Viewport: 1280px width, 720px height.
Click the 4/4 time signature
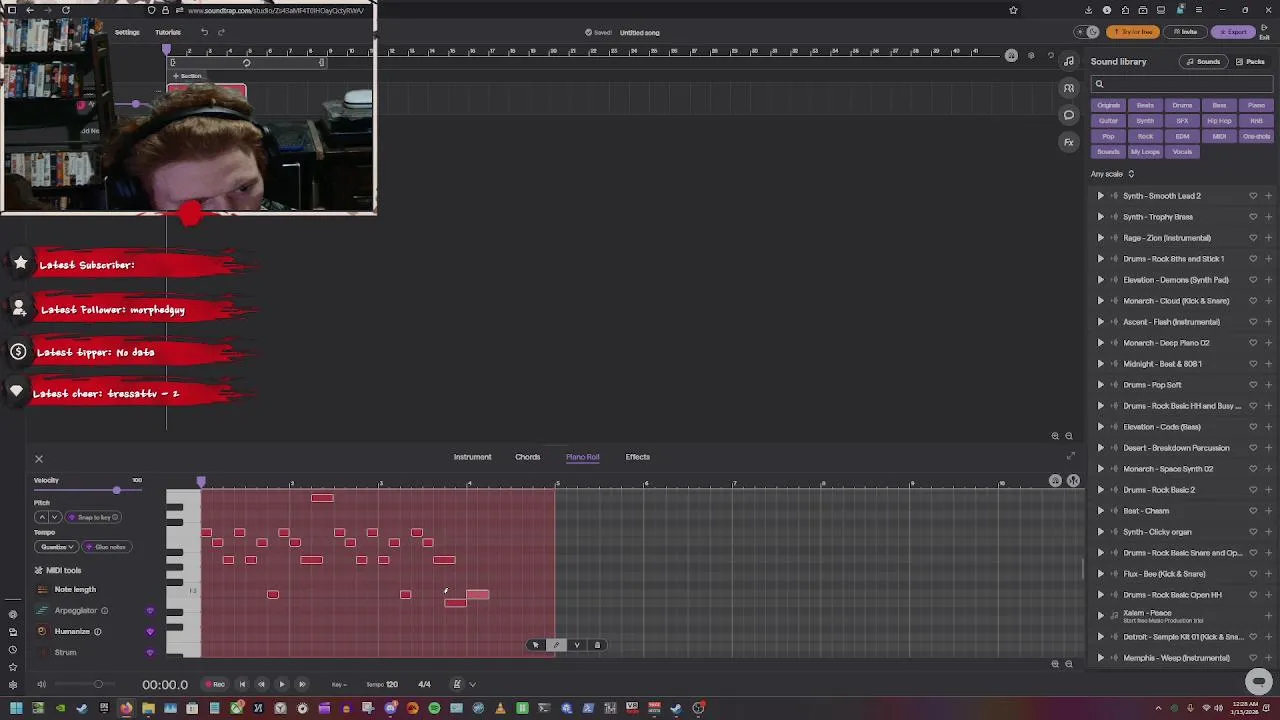pos(424,685)
